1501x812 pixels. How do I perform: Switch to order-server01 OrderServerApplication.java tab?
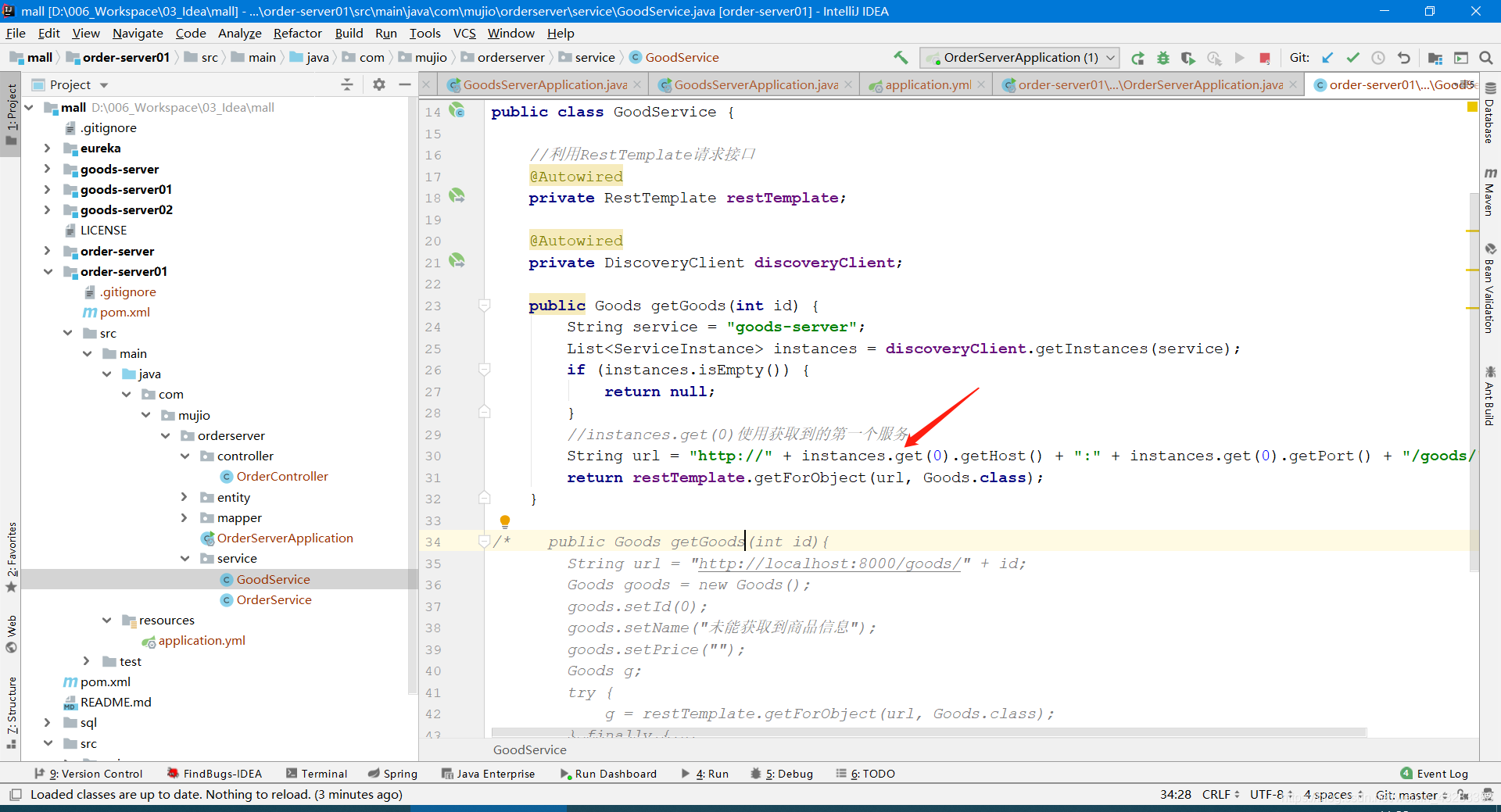coord(1149,85)
